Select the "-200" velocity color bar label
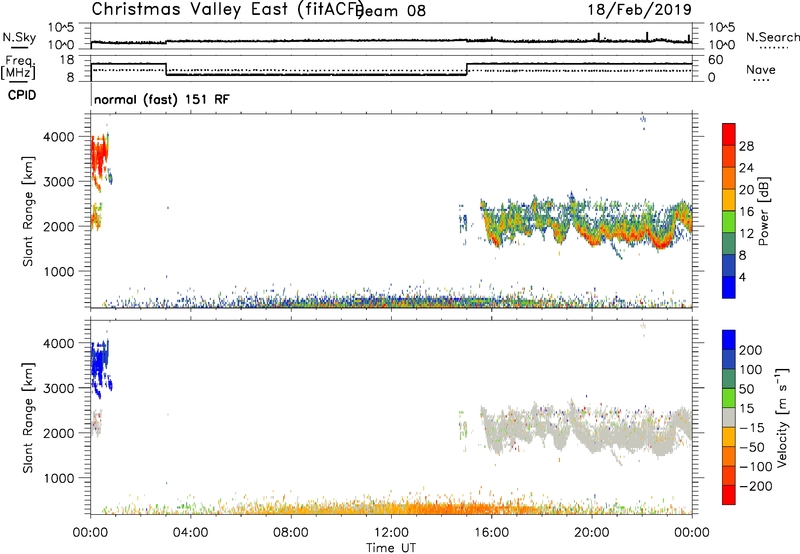 (755, 486)
